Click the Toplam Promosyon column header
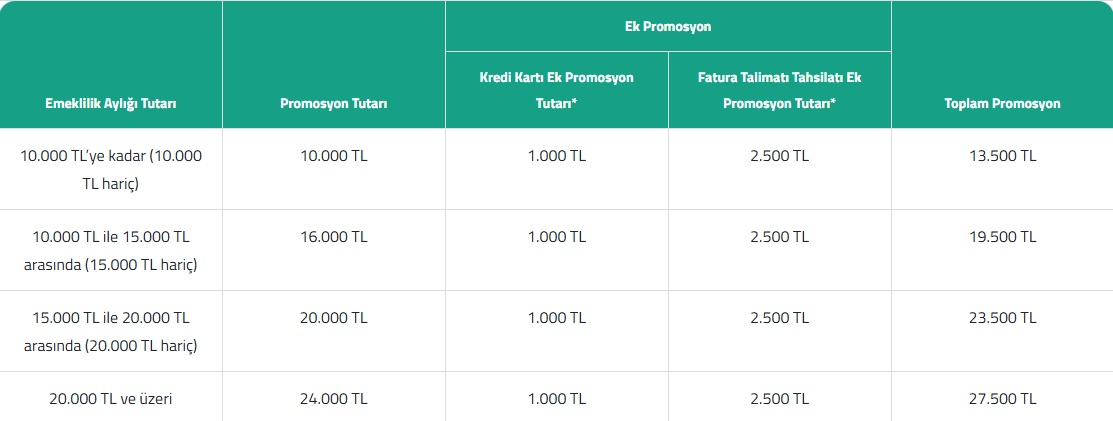The height and width of the screenshot is (421, 1113). 1002,103
